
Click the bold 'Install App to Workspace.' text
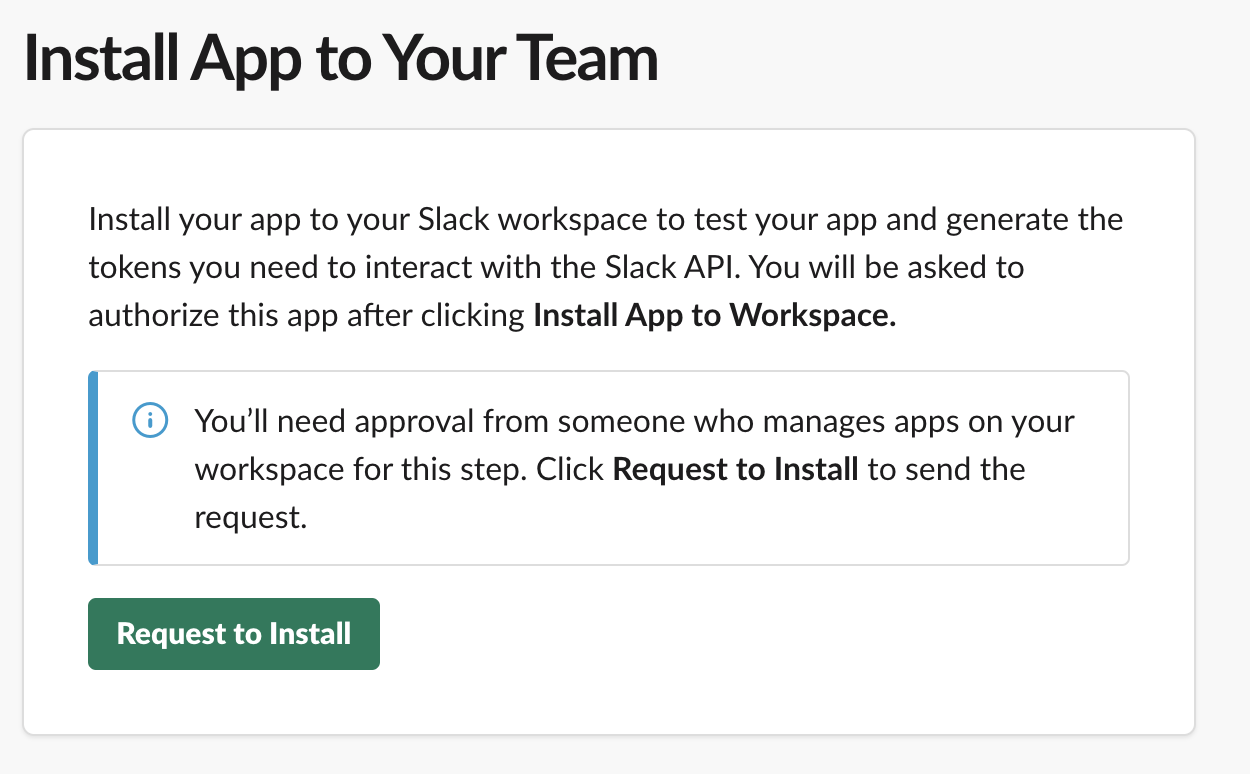point(715,316)
